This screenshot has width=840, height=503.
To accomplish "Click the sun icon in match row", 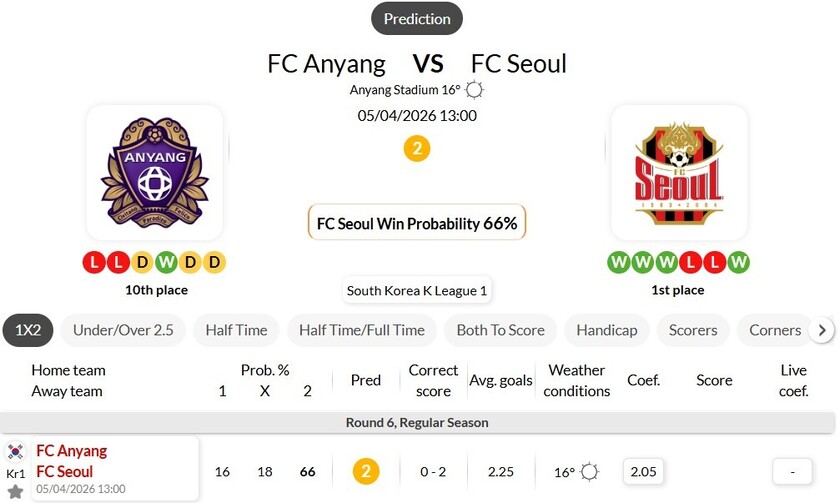I will [590, 471].
